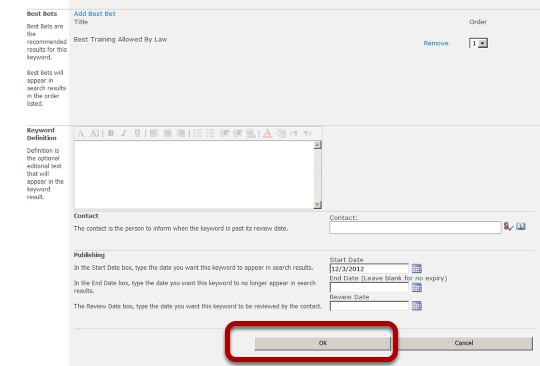Open the Browse address book icon
The height and width of the screenshot is (366, 540).
tap(521, 226)
